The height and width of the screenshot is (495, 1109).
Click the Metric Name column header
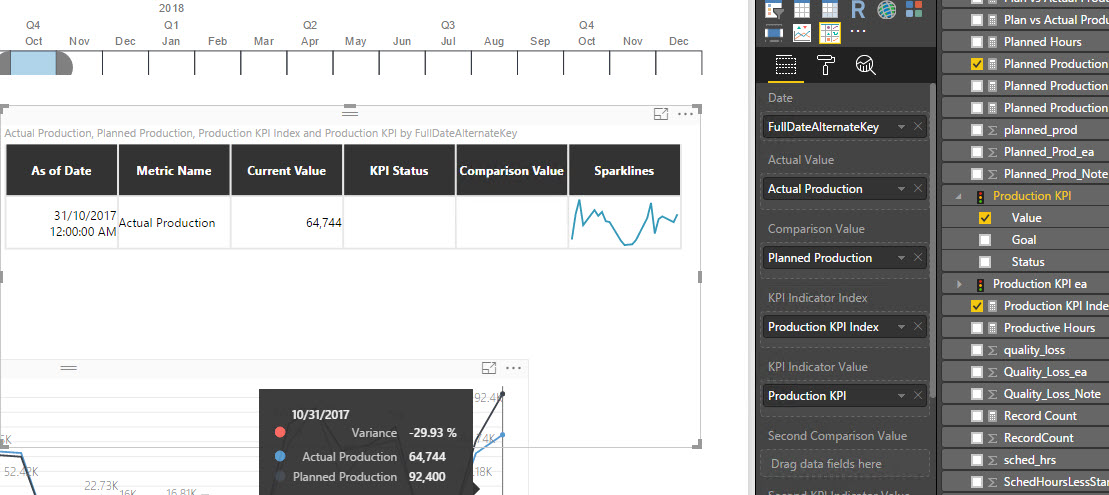tap(174, 170)
